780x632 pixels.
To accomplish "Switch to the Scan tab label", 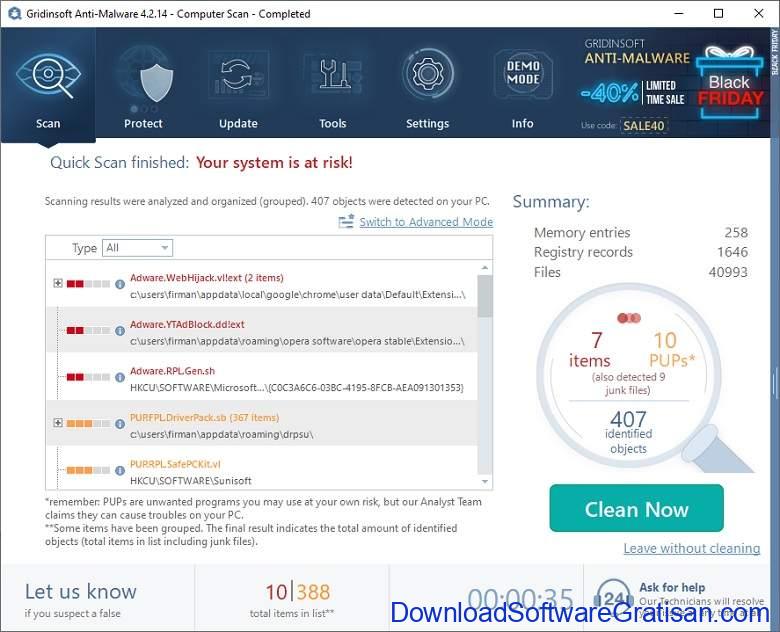I will point(48,123).
